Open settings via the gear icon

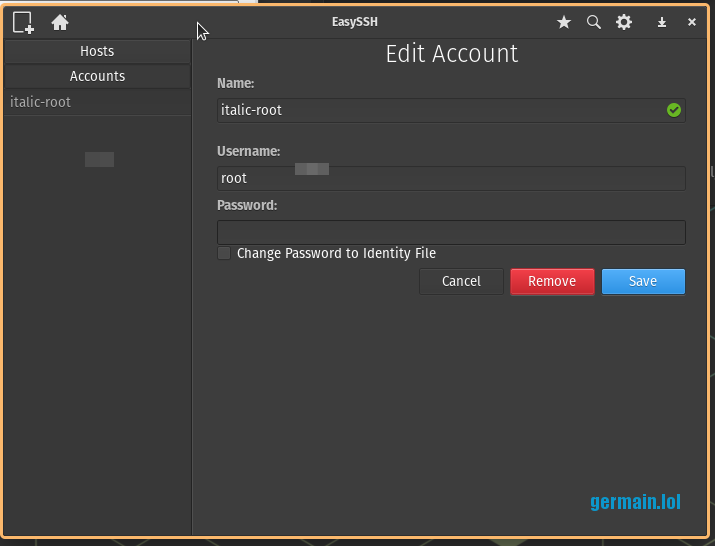624,22
